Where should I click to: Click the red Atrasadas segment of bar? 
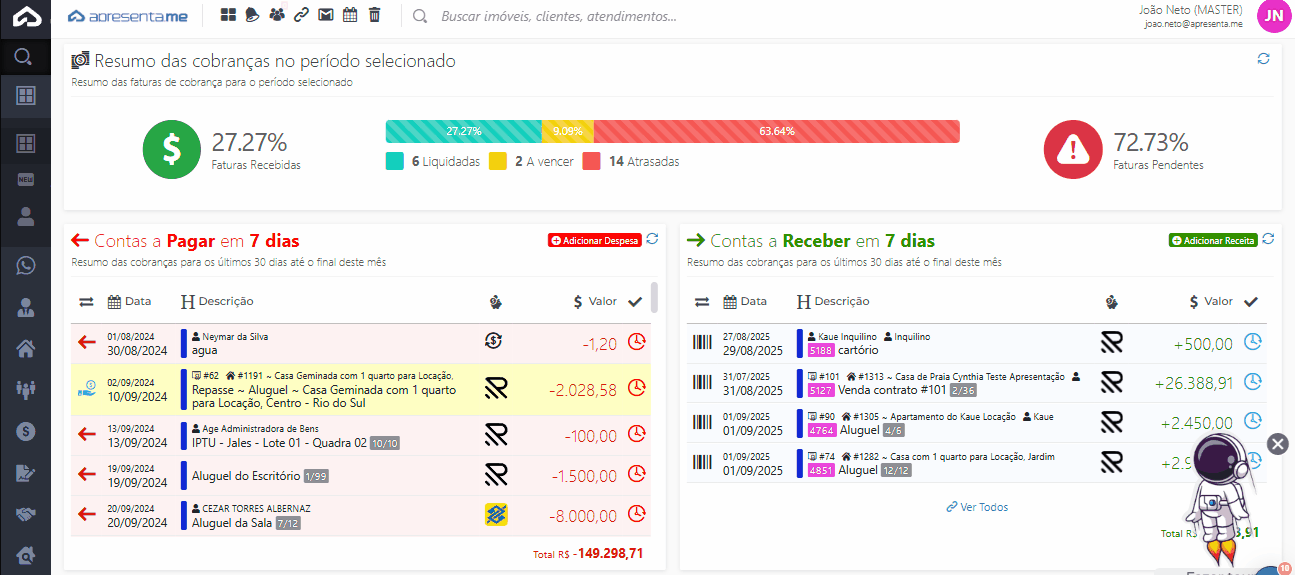pos(776,131)
